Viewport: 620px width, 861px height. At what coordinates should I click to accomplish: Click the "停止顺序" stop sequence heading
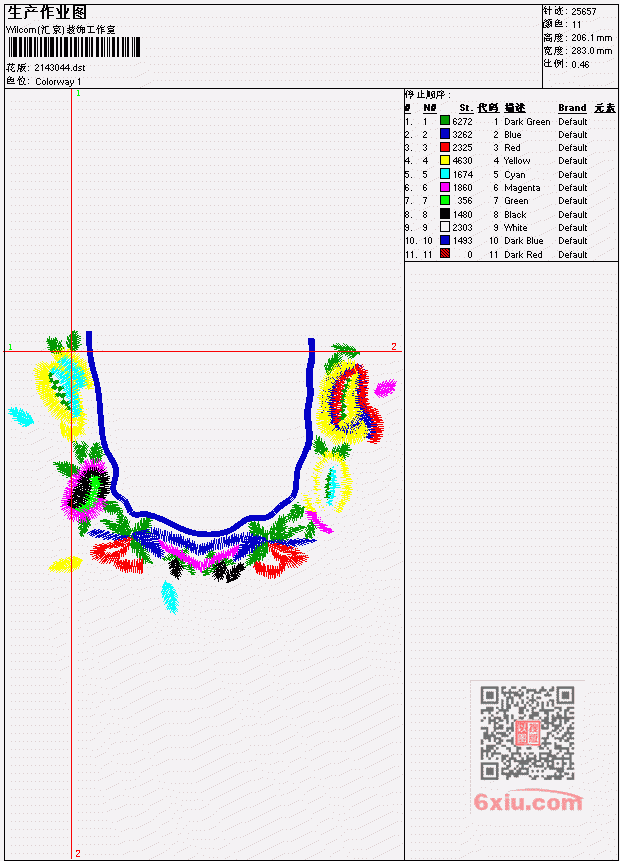point(427,94)
